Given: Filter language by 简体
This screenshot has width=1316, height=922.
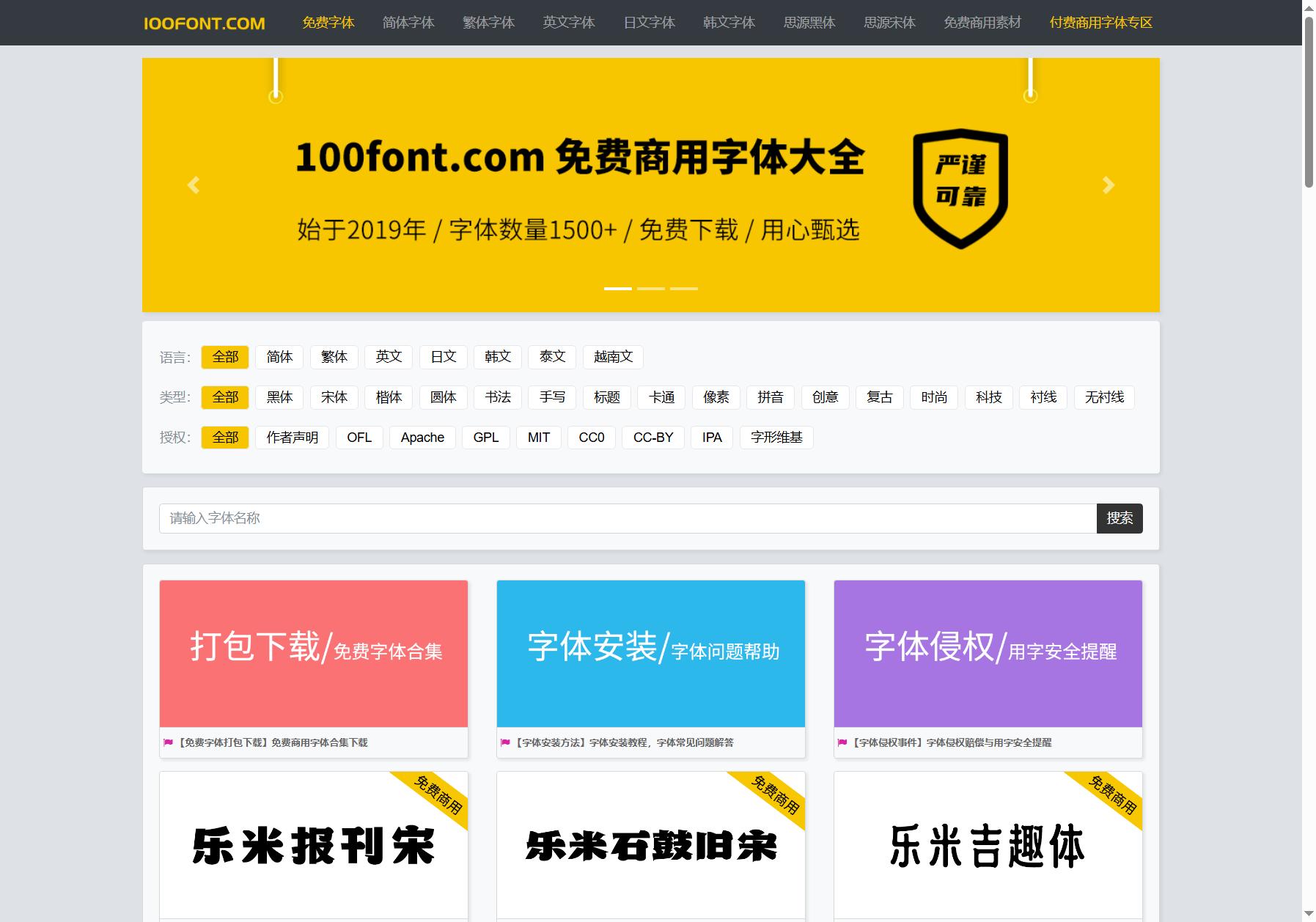Looking at the screenshot, I should (x=279, y=357).
